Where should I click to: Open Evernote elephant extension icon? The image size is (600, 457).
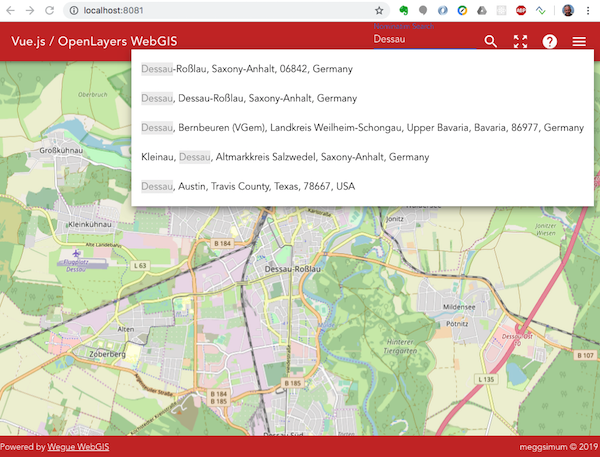click(x=403, y=10)
